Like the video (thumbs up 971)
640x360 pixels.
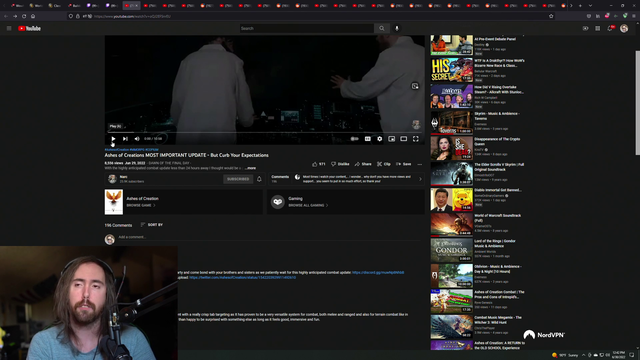coord(319,164)
